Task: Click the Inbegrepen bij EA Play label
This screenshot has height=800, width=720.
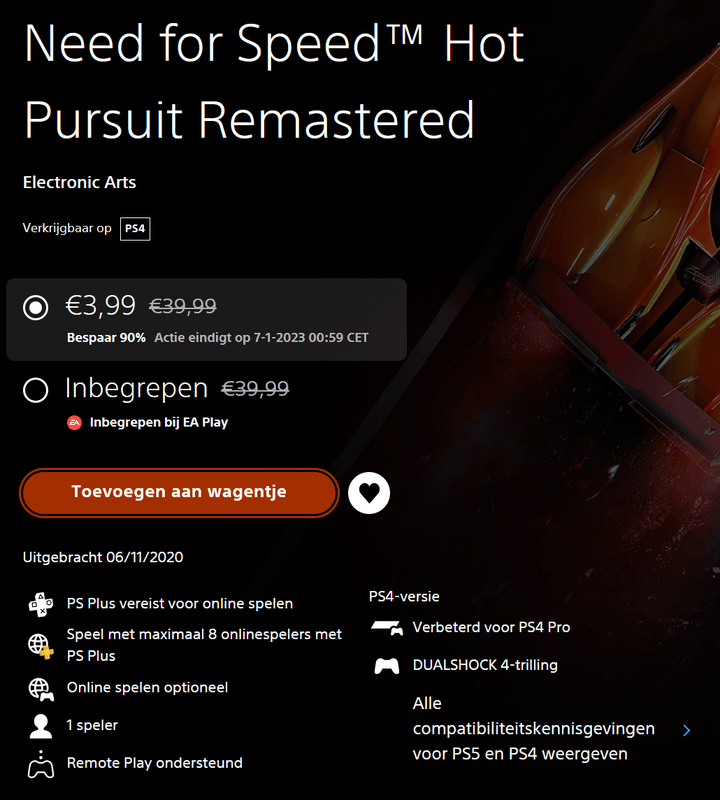Action: coord(159,423)
